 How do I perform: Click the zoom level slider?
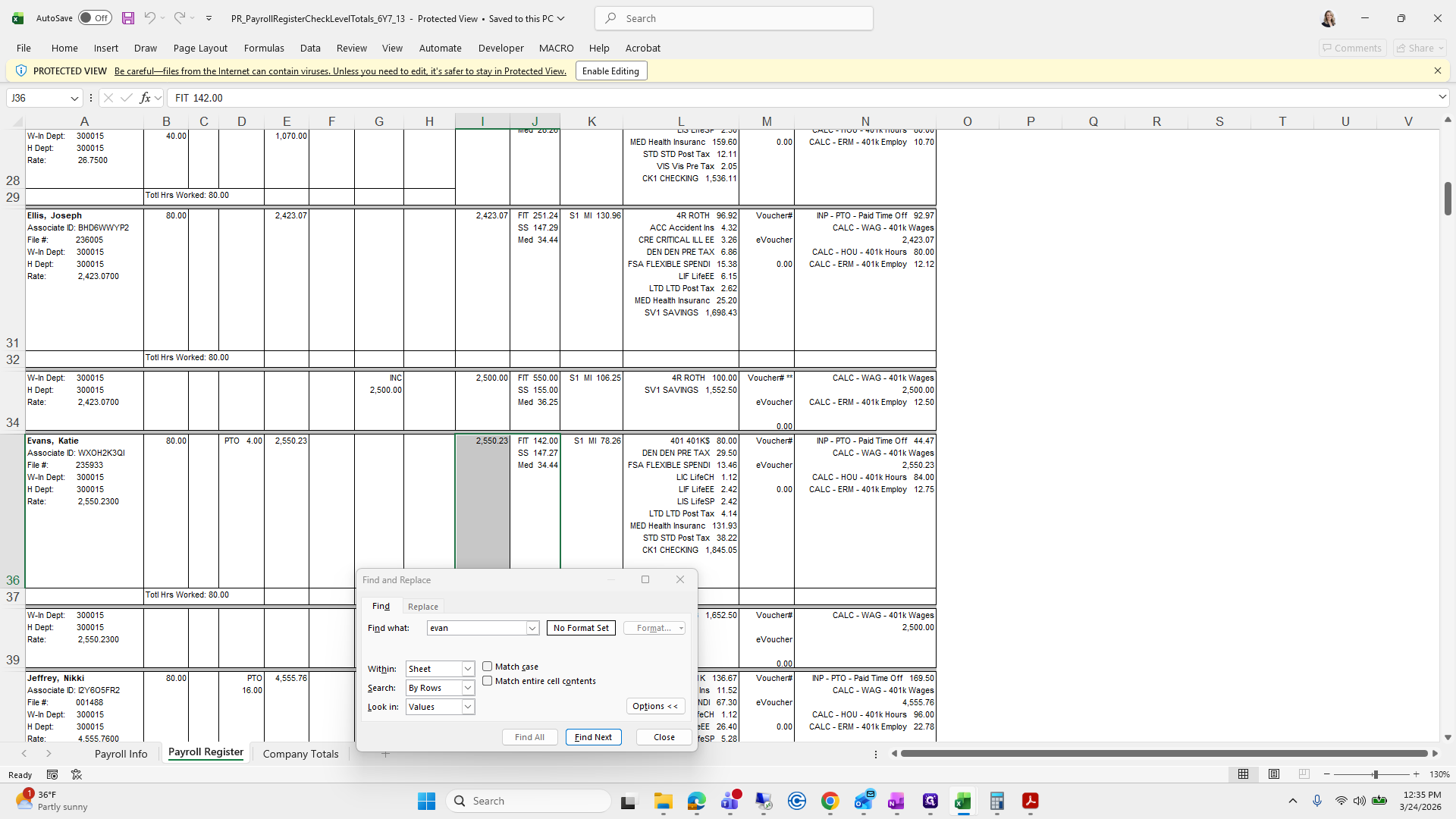[x=1375, y=774]
